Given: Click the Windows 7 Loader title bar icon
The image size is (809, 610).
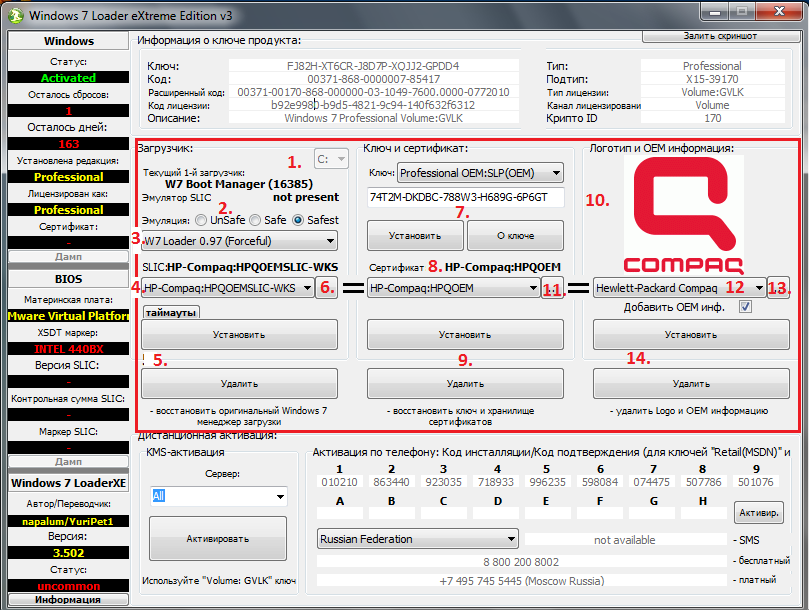Looking at the screenshot, I should click(16, 15).
